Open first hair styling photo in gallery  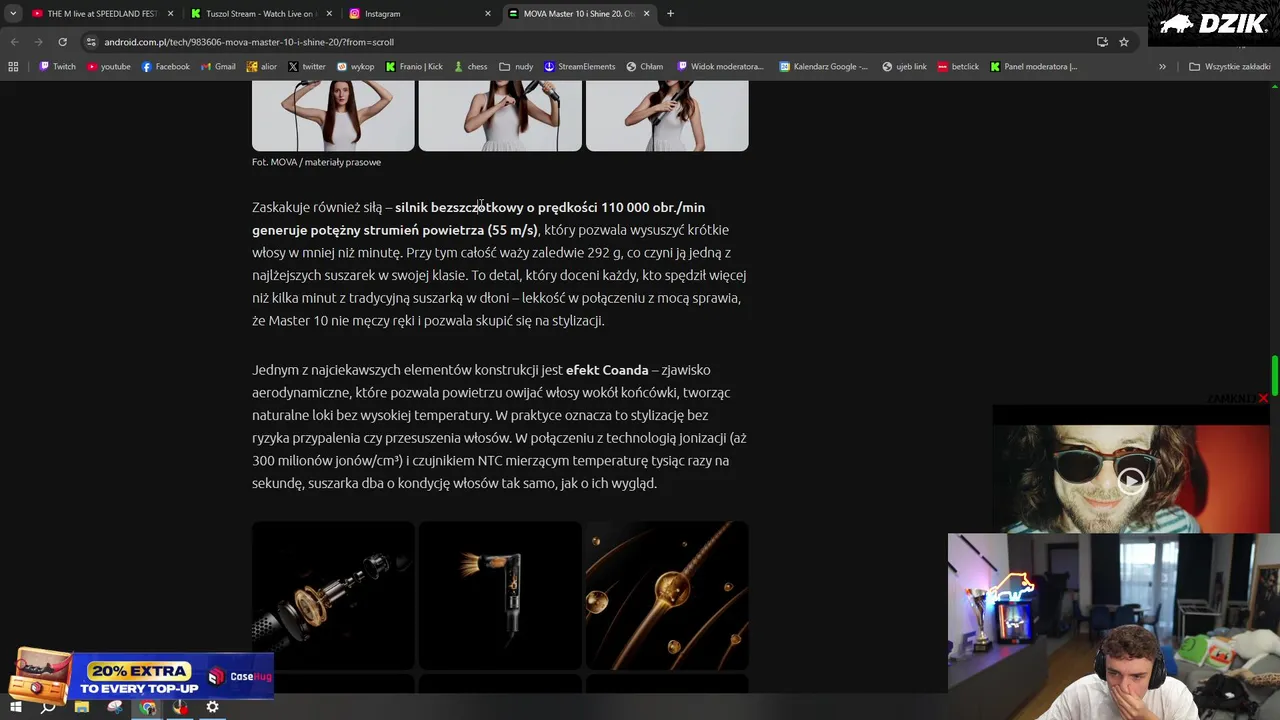(x=333, y=116)
